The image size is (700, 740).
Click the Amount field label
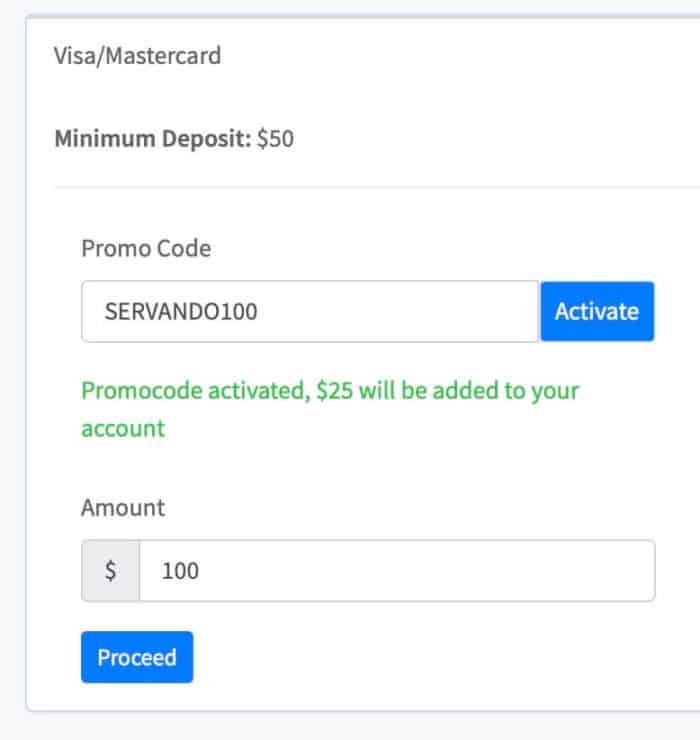(123, 508)
